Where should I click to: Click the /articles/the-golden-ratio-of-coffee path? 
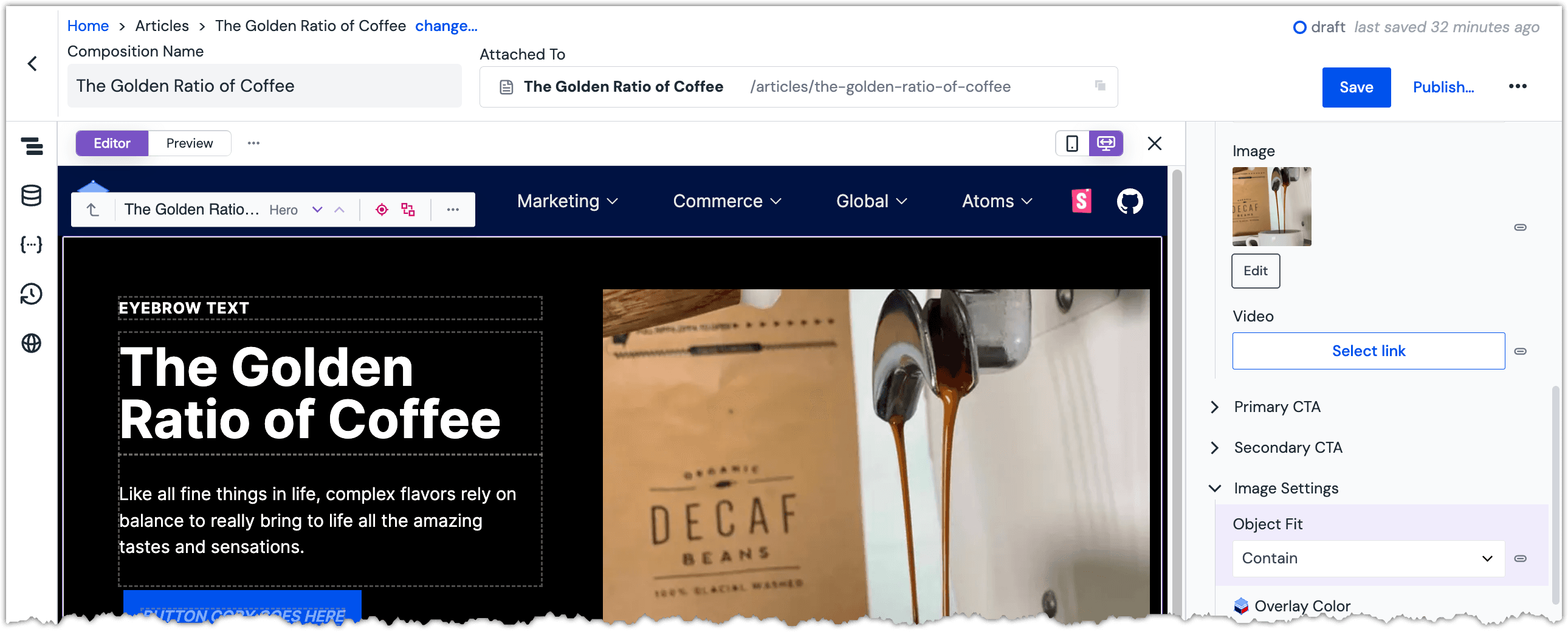click(880, 86)
